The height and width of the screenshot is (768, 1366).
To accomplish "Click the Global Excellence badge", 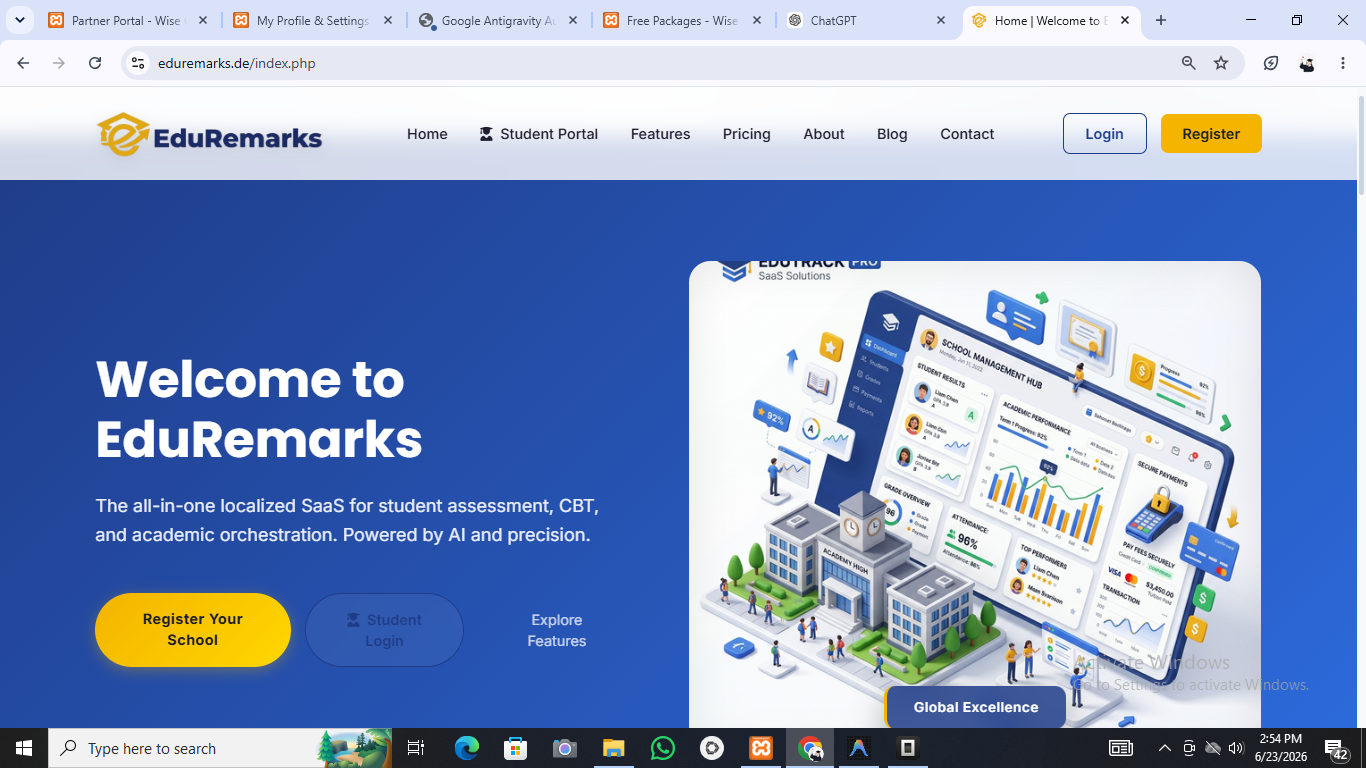I will pos(975,707).
